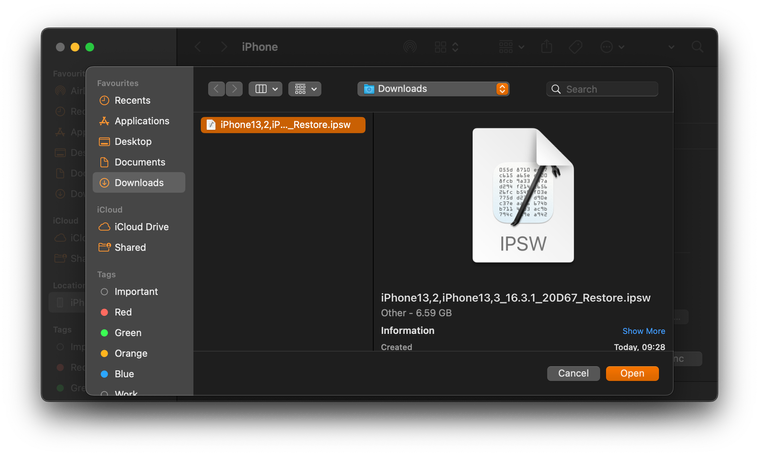Select Desktop in the sidebar

tap(133, 142)
